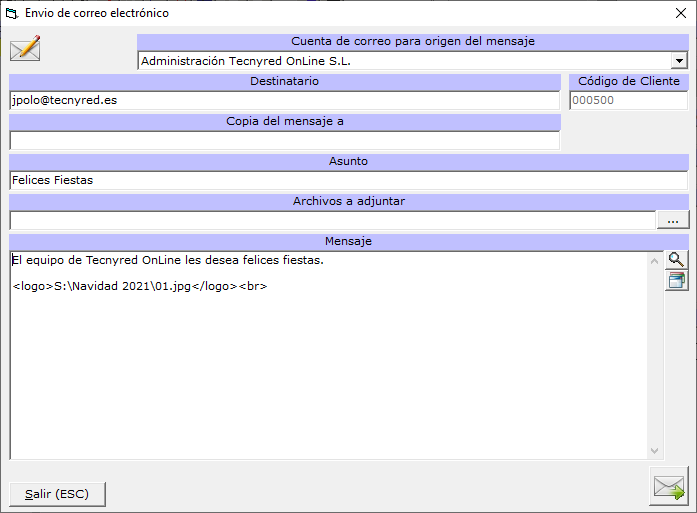Screen dimensions: 697x513
Task: Click the empty Archivos a adjuntar field
Action: (x=331, y=220)
